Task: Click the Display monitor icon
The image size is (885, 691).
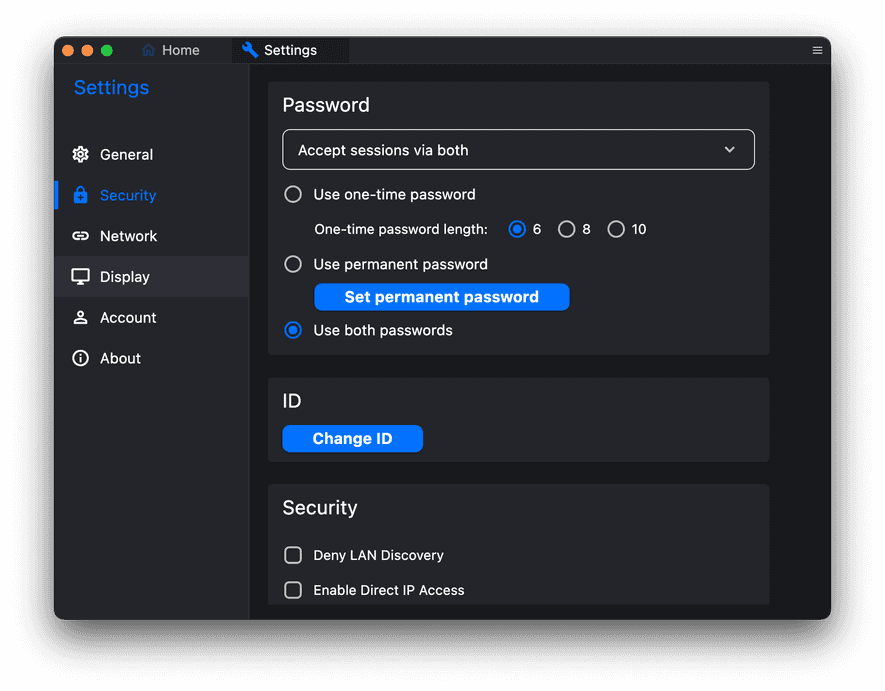Action: (x=80, y=277)
